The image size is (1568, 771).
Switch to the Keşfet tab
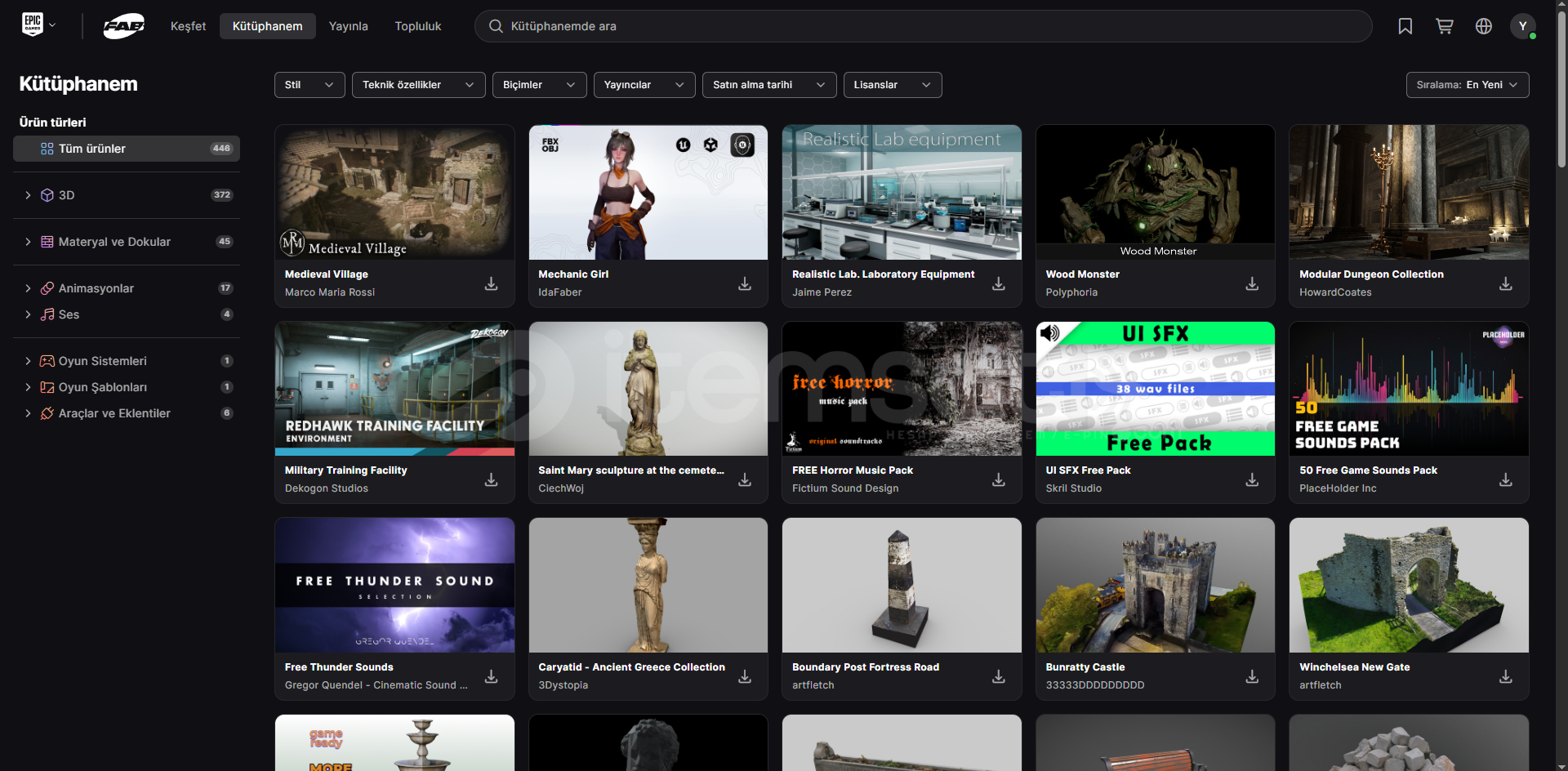tap(188, 26)
